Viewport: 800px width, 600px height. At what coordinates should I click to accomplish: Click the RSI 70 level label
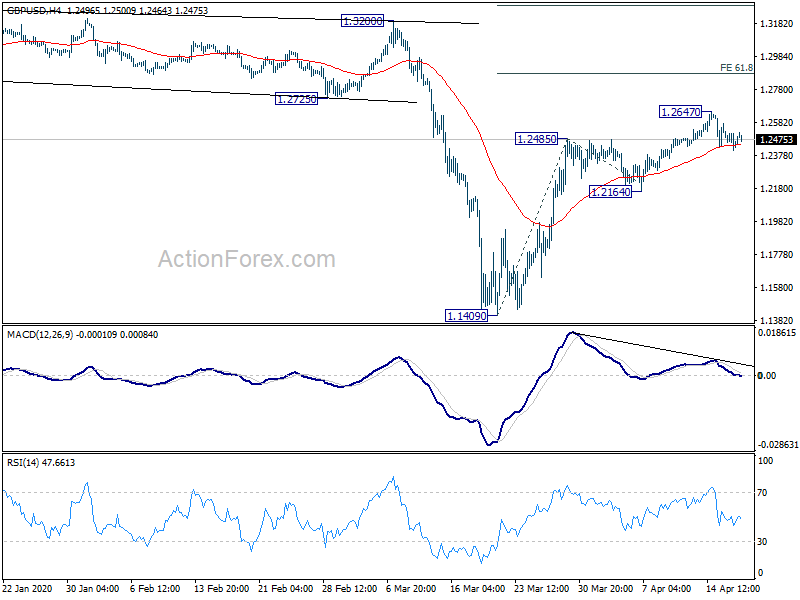tap(762, 493)
